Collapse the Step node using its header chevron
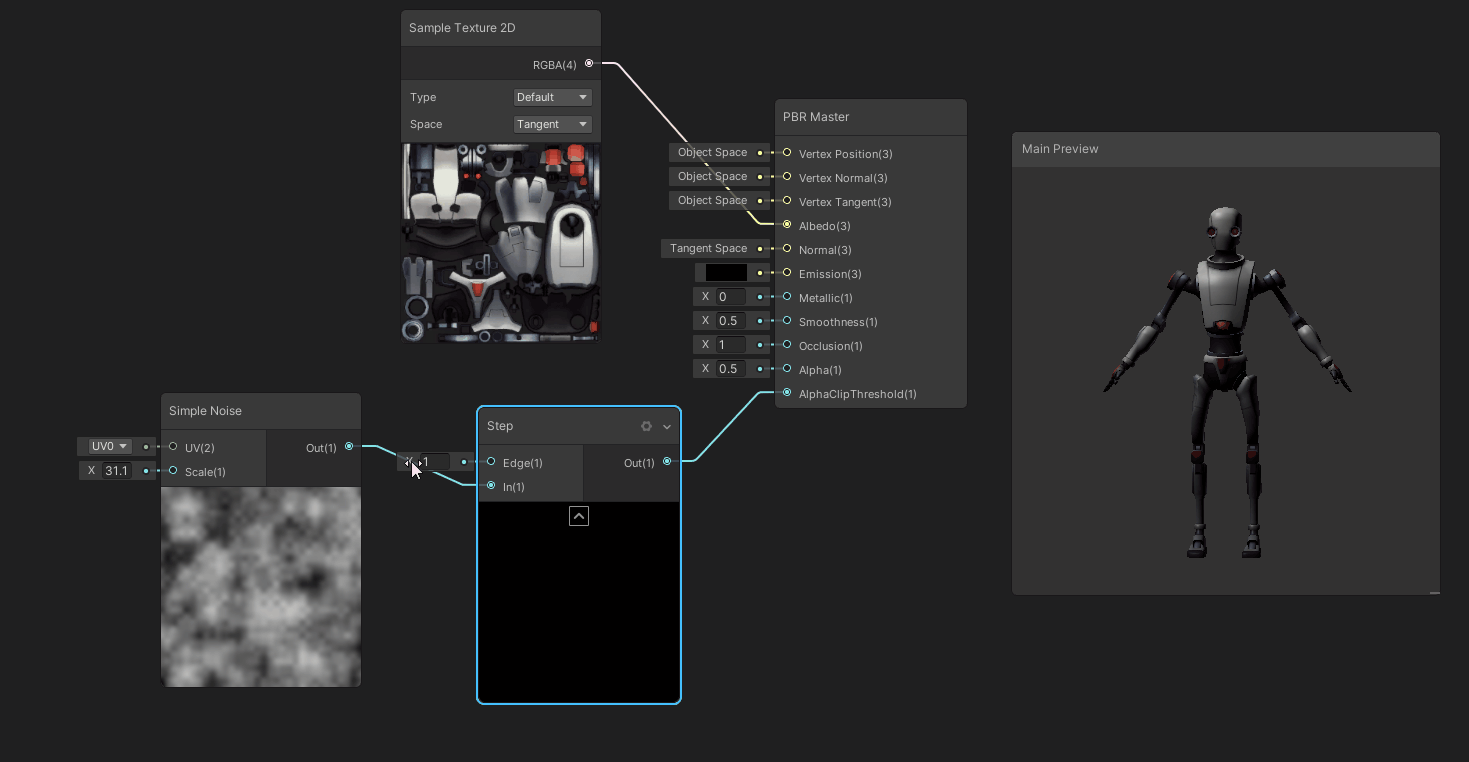Image resolution: width=1469 pixels, height=762 pixels. pos(667,426)
